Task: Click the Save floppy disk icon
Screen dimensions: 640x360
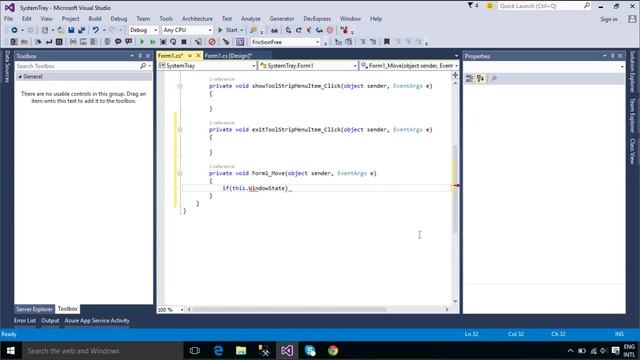Action: 71,30
